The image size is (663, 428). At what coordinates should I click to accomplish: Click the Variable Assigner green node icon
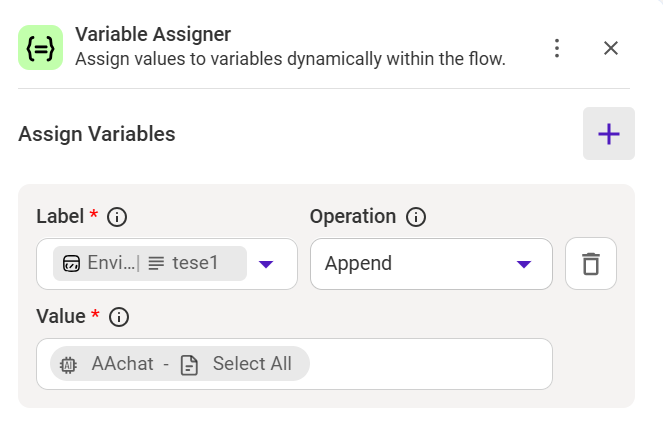pos(40,47)
